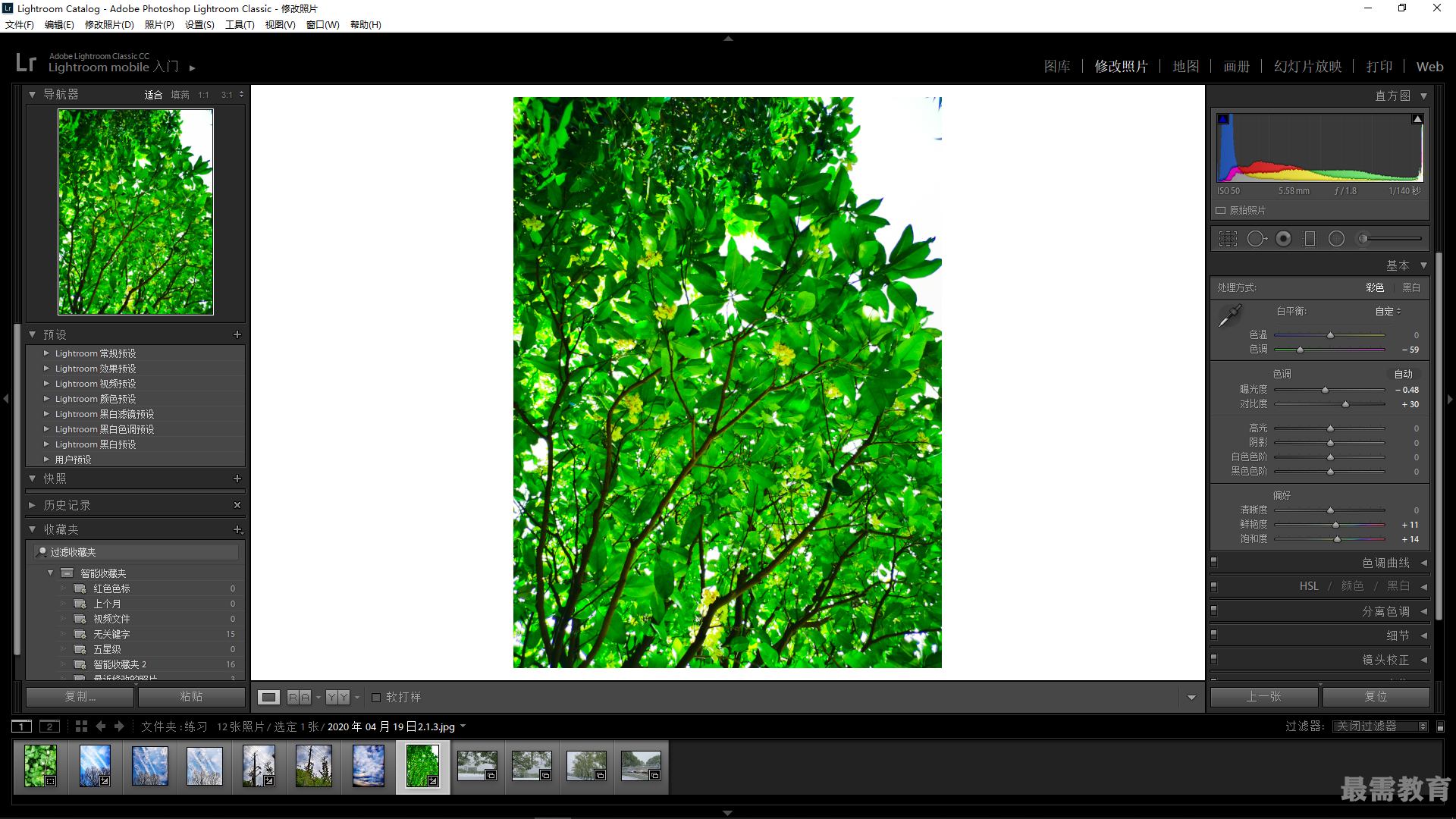Toggle the Lens Correction 镜头校正 switch
This screenshot has width=1456, height=819.
click(x=1214, y=659)
